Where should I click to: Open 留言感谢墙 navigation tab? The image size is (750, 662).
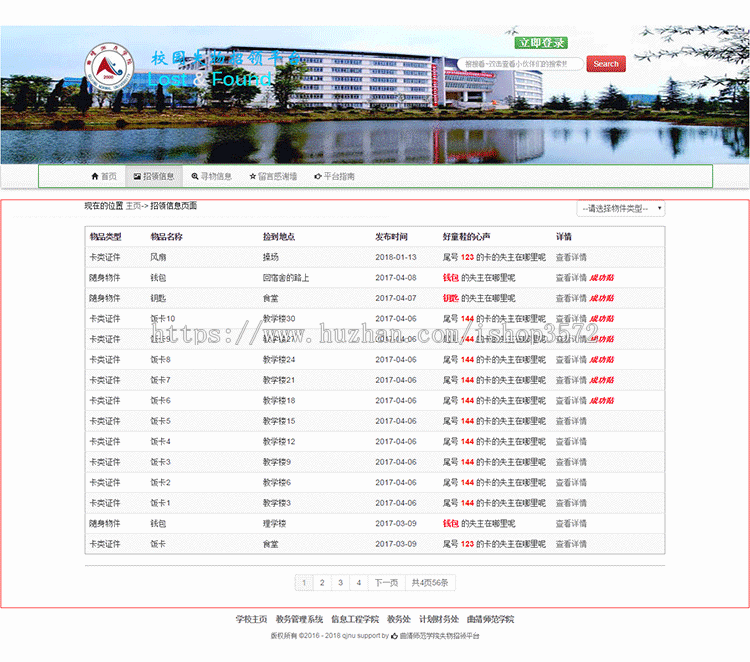tap(273, 177)
